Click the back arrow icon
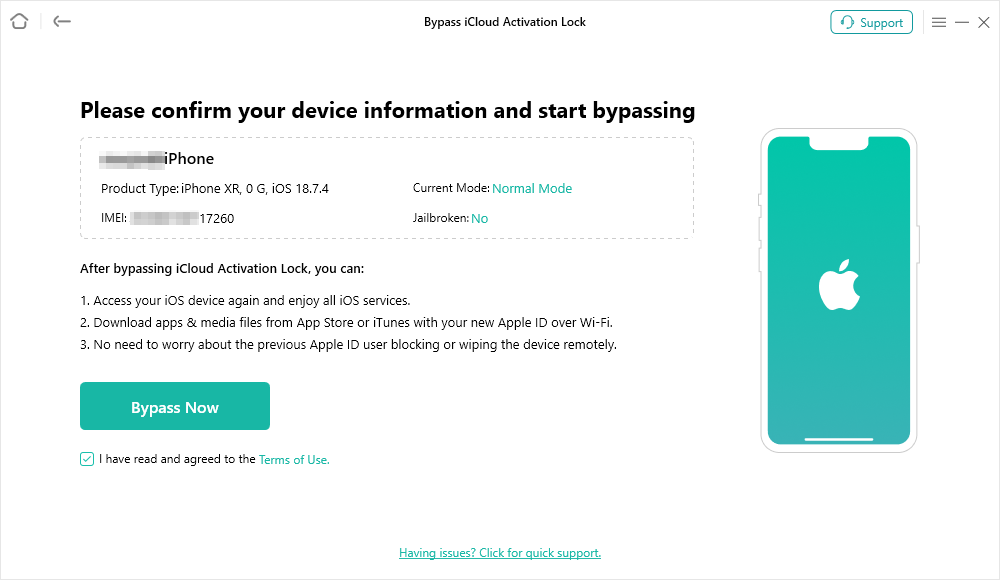 [62, 22]
